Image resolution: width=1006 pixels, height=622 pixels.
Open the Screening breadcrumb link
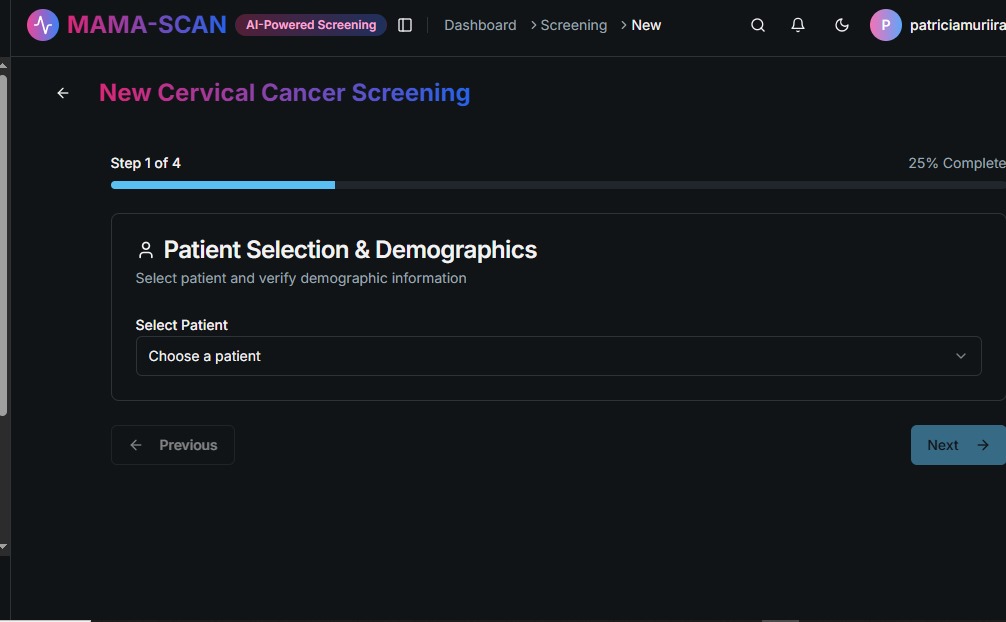click(x=573, y=25)
